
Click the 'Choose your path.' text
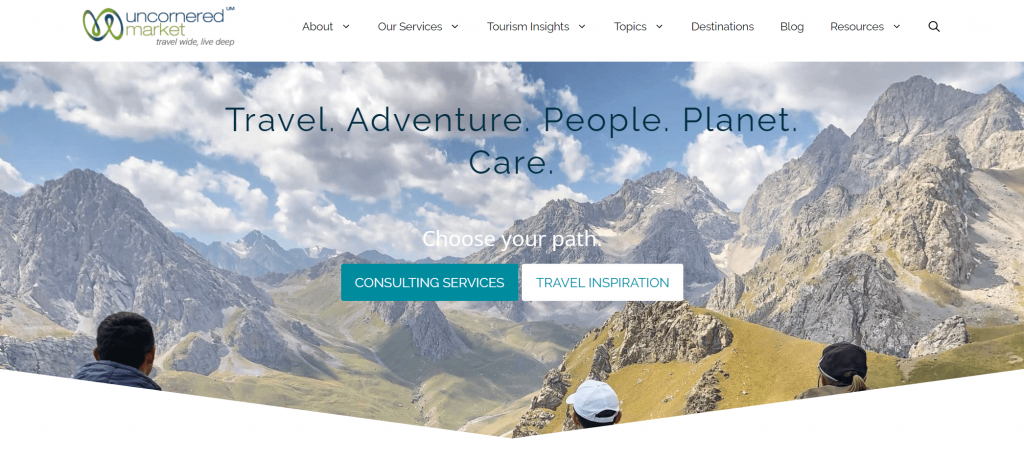pos(511,239)
